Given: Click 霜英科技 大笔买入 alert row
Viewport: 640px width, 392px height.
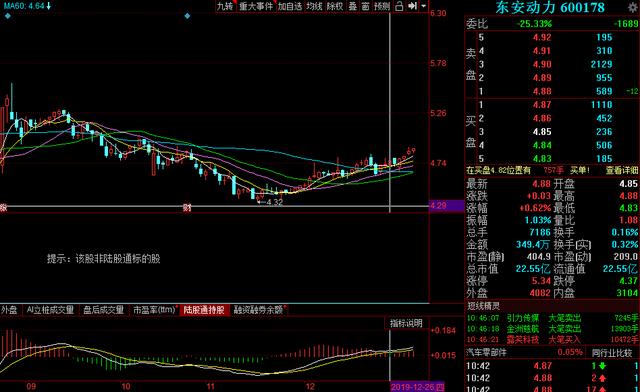Looking at the screenshot, I should pyautogui.click(x=552, y=339).
